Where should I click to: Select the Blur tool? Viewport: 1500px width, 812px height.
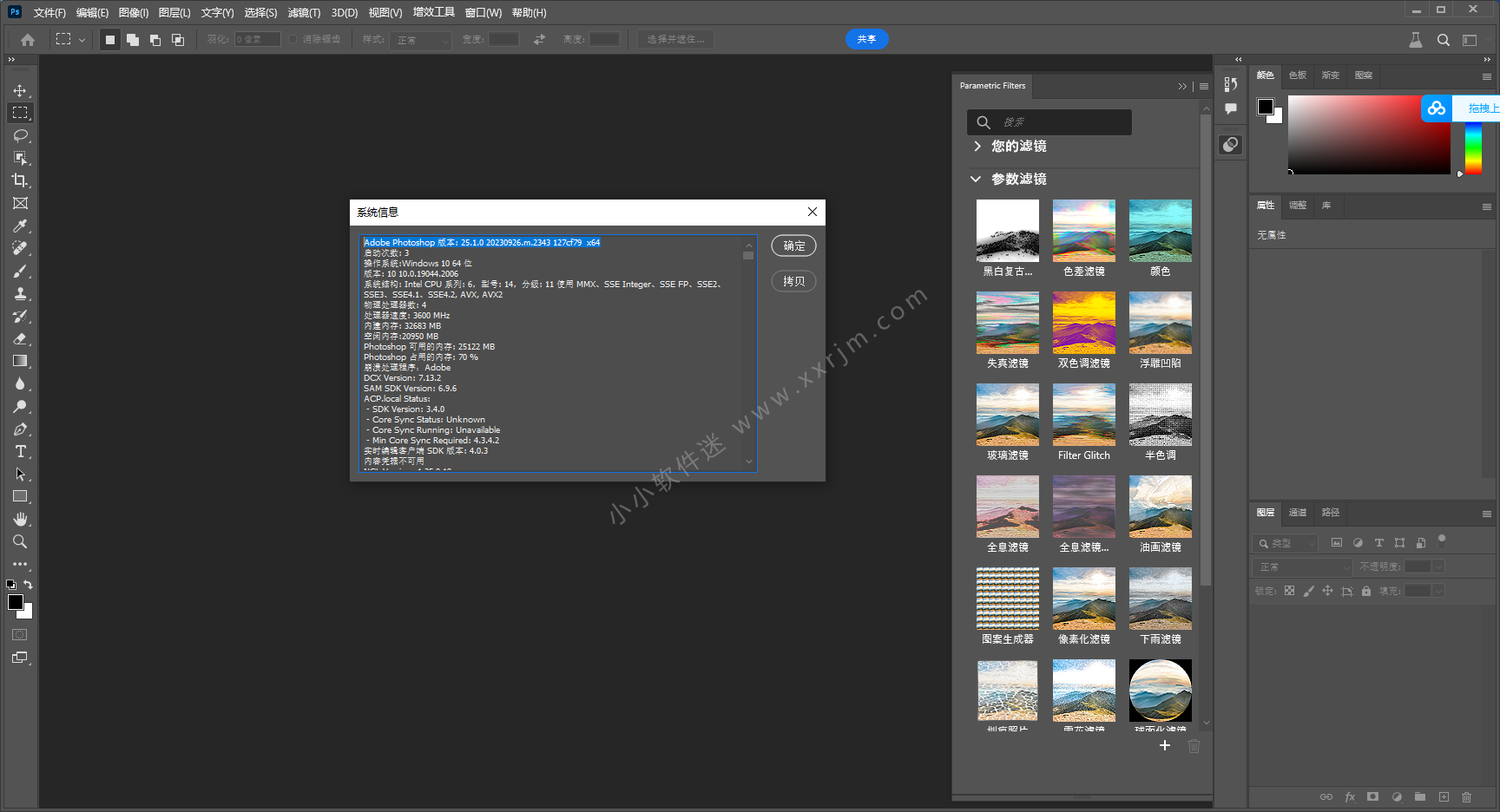[20, 383]
